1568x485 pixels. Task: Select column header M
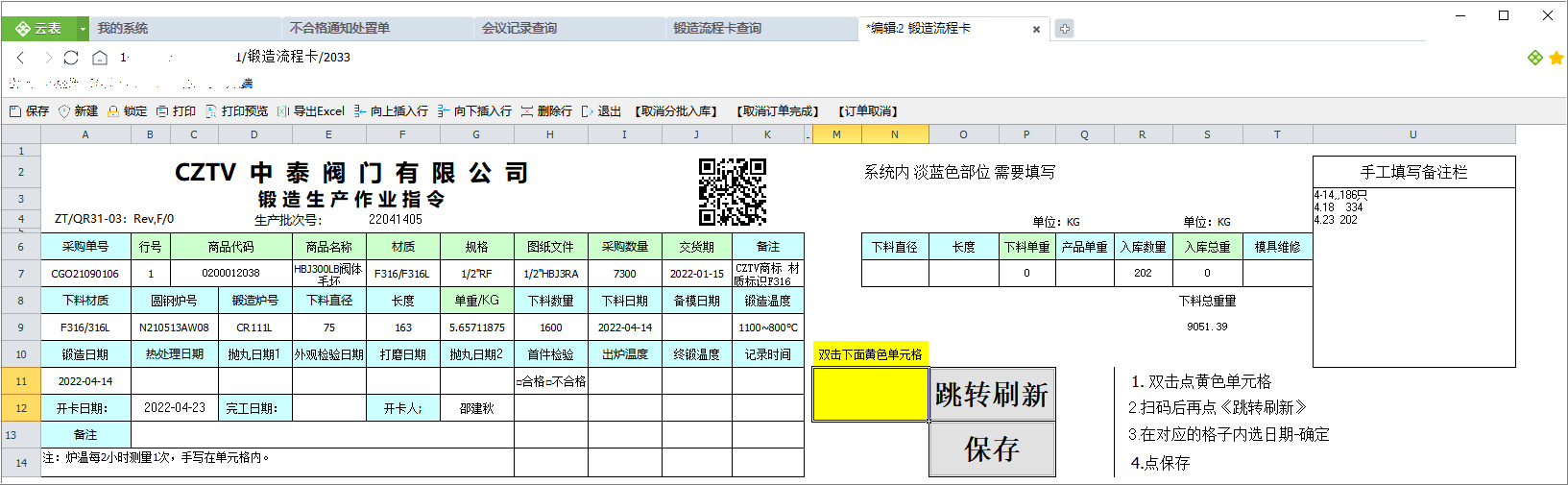tap(836, 134)
